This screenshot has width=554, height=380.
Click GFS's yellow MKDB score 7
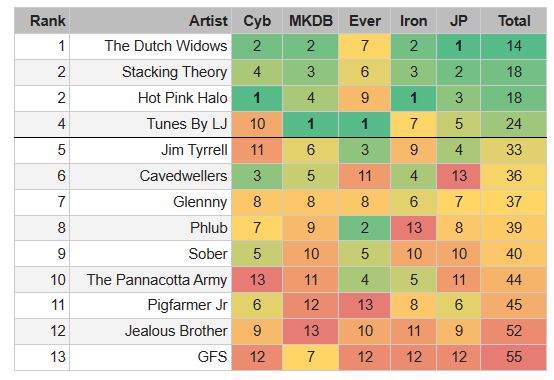pyautogui.click(x=311, y=357)
